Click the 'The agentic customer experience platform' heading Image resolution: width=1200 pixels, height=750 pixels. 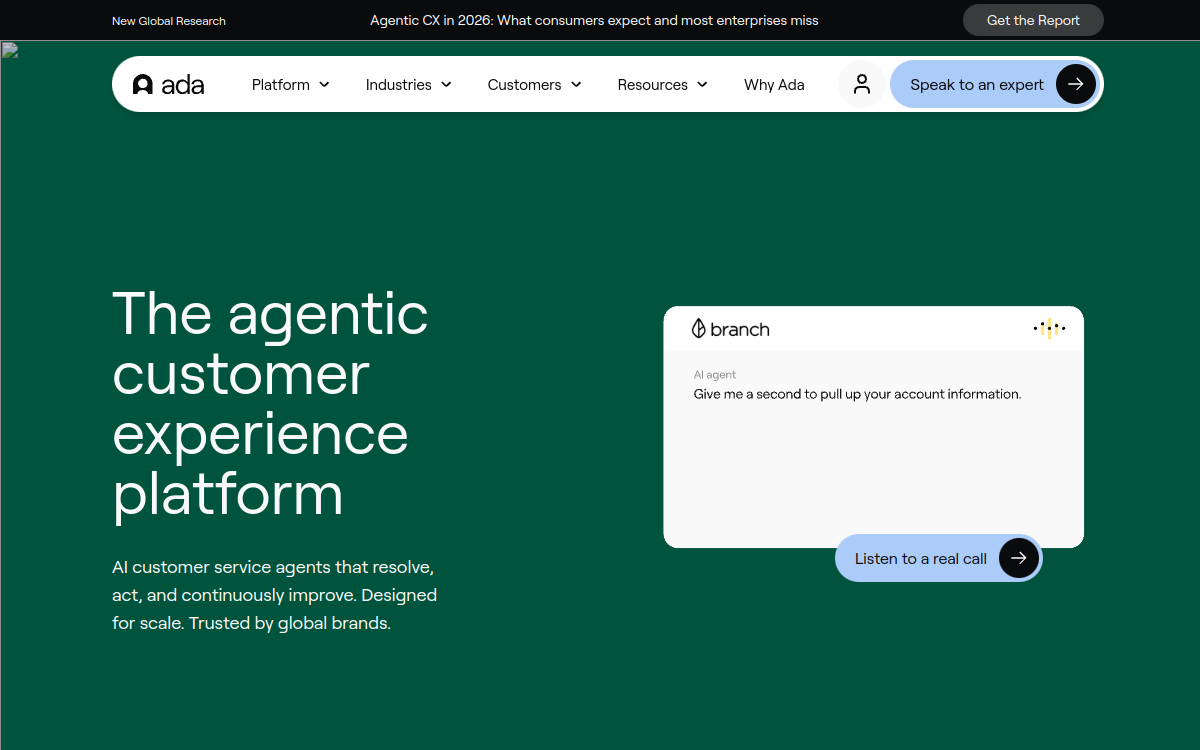pos(271,403)
